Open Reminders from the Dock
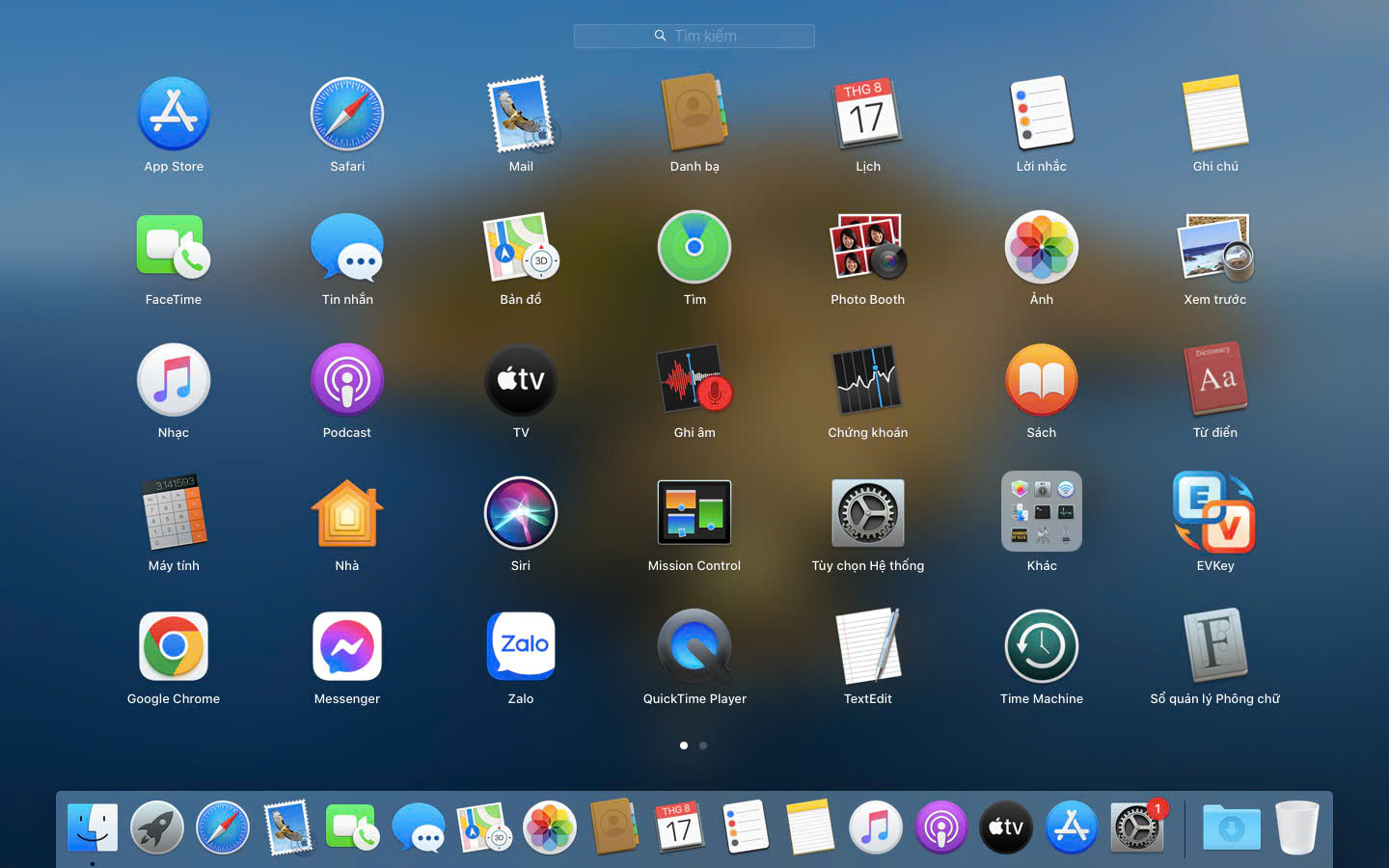Screen dimensions: 1389x868 746,827
